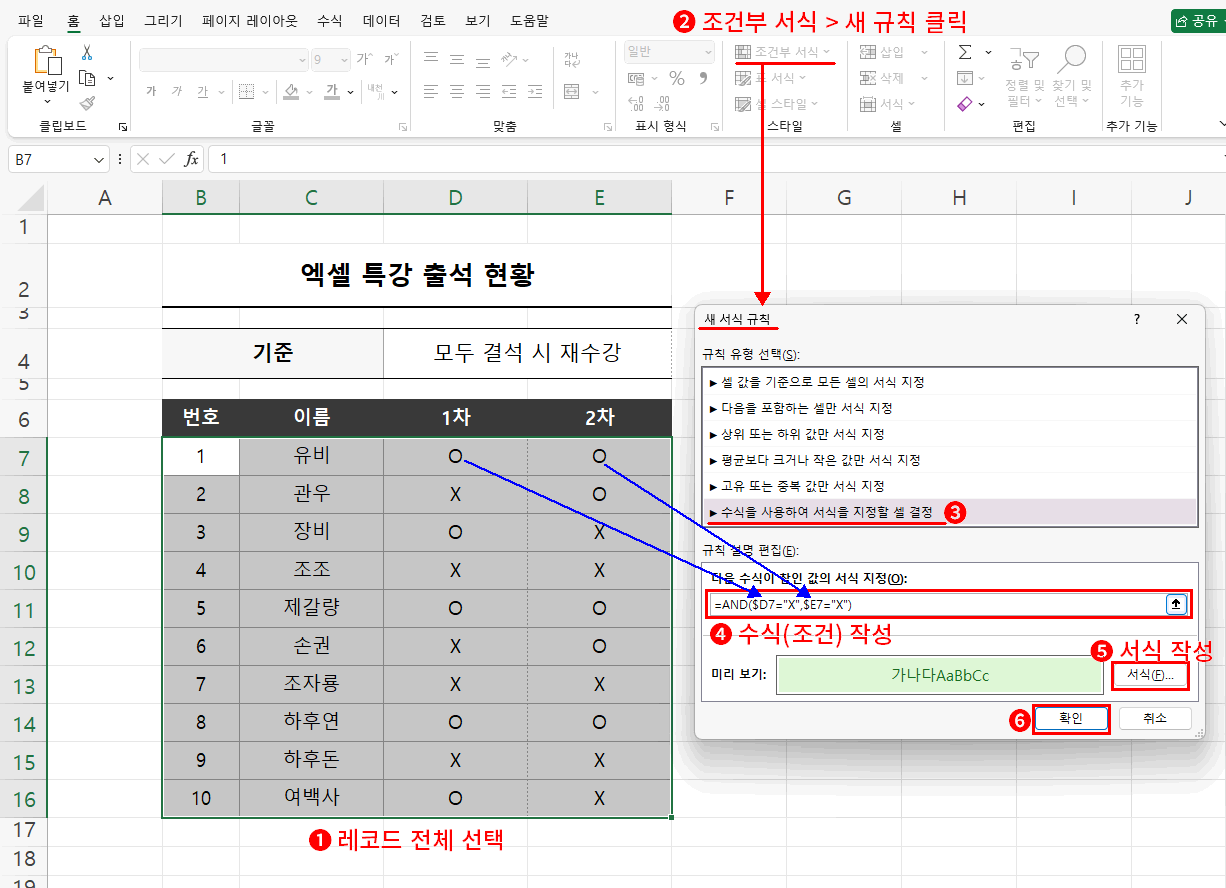The height and width of the screenshot is (888, 1226).
Task: Click the Accounting Number Format icon
Action: point(637,78)
